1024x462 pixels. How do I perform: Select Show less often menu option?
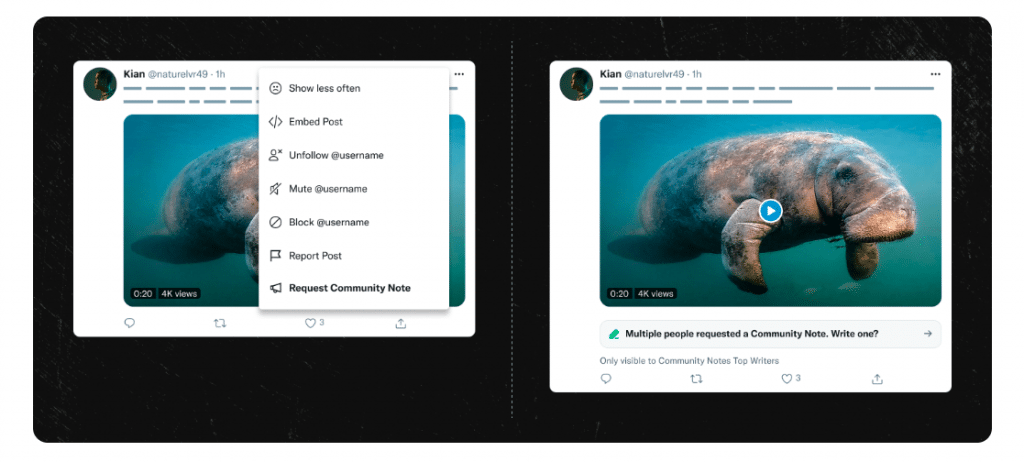[324, 88]
